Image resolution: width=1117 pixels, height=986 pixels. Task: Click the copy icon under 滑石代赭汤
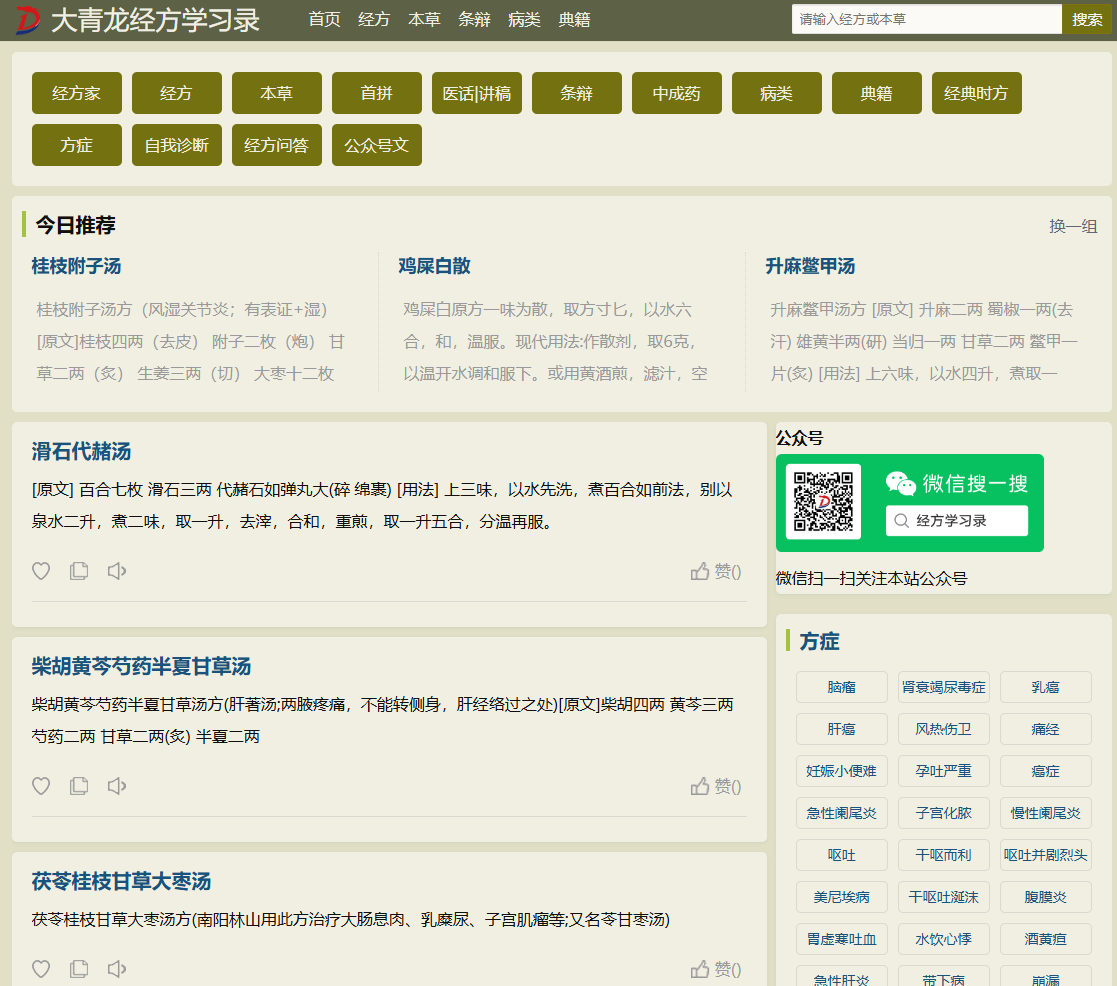(x=79, y=570)
